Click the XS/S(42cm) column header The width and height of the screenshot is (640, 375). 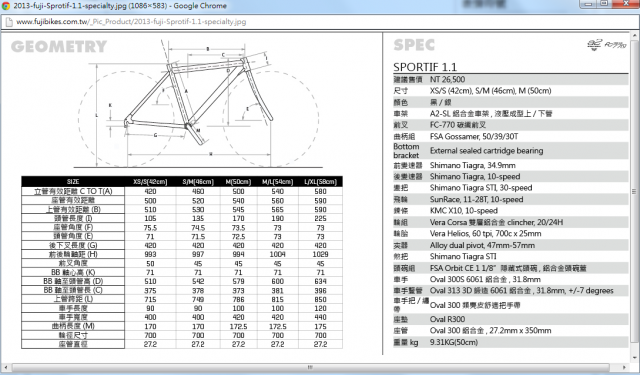[150, 182]
